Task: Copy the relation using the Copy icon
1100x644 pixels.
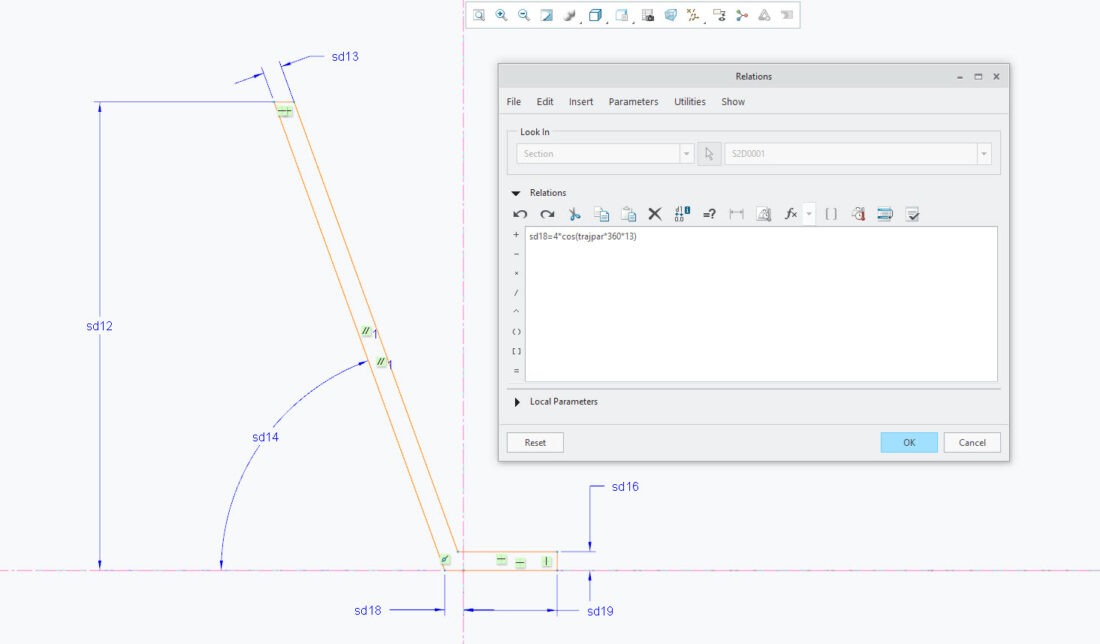Action: point(601,213)
